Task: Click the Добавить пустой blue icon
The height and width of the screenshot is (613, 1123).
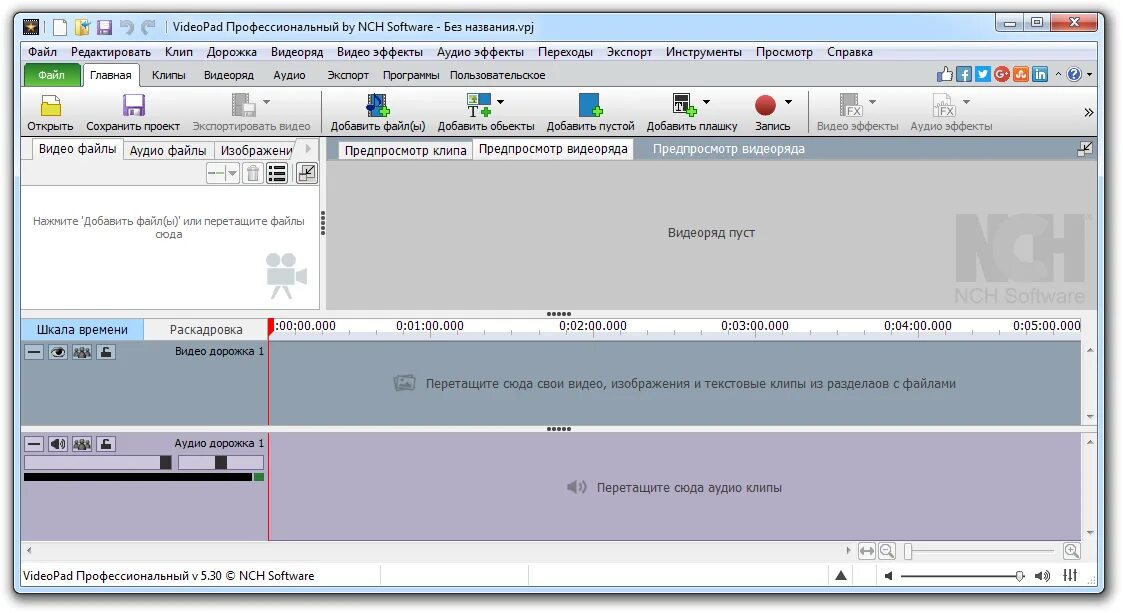Action: [590, 105]
